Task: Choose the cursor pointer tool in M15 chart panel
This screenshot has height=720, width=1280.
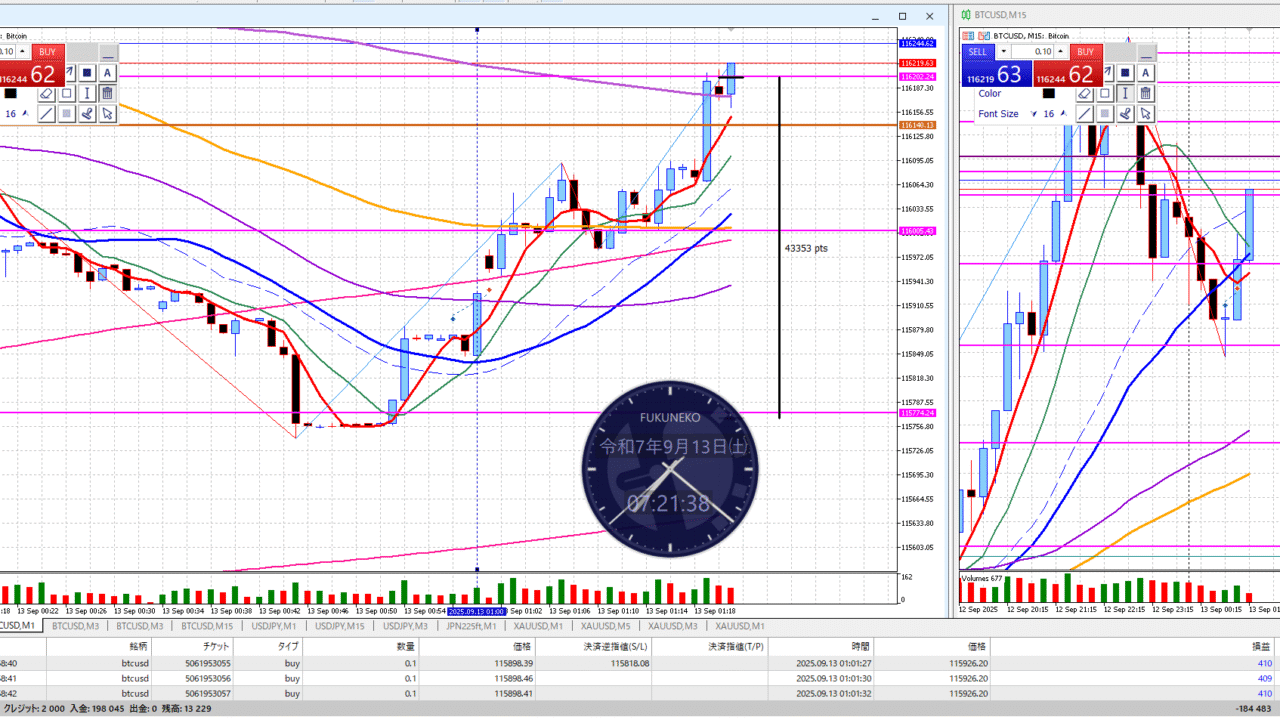Action: point(1146,114)
